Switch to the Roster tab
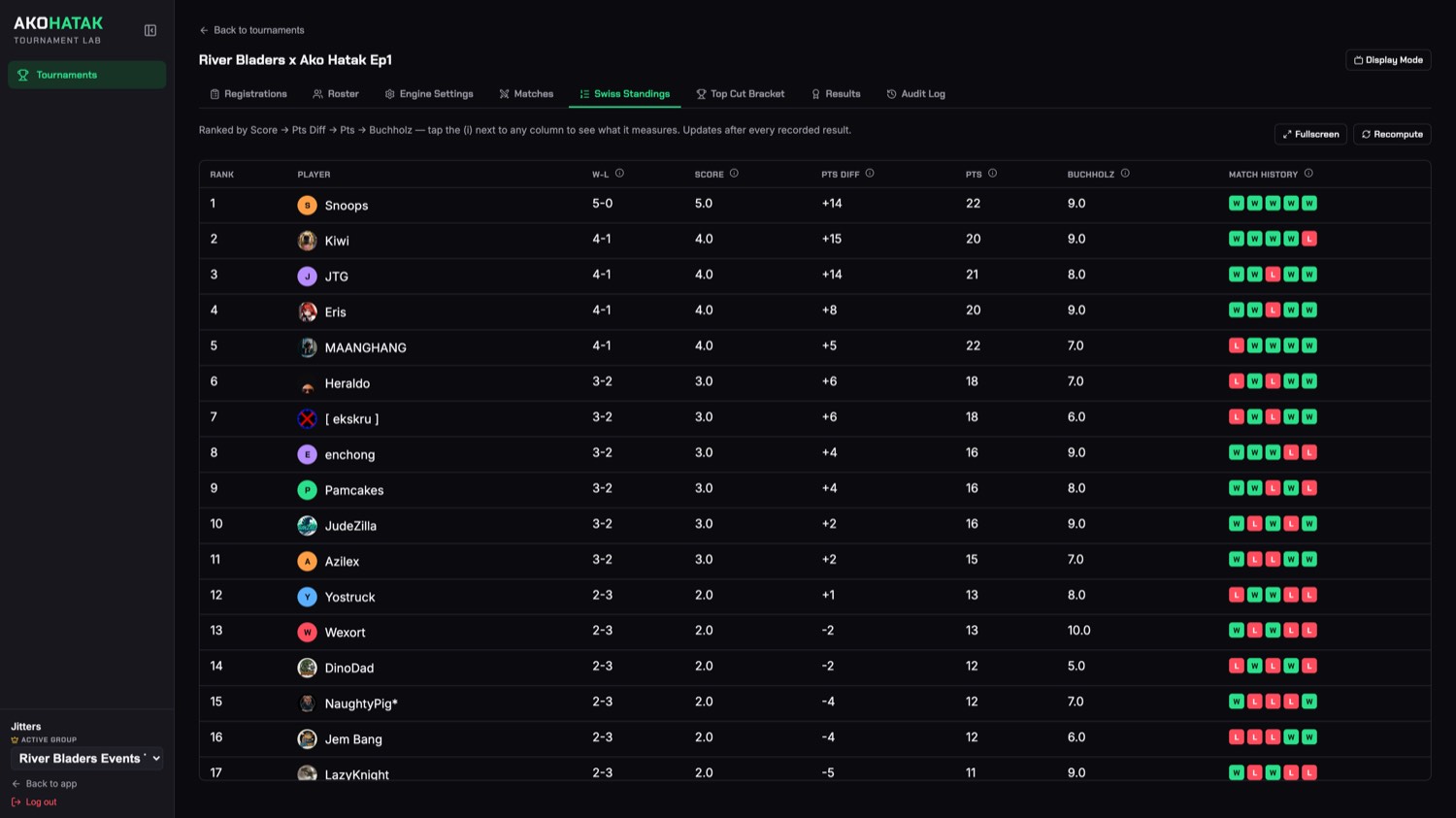The width and height of the screenshot is (1456, 818). coord(336,94)
